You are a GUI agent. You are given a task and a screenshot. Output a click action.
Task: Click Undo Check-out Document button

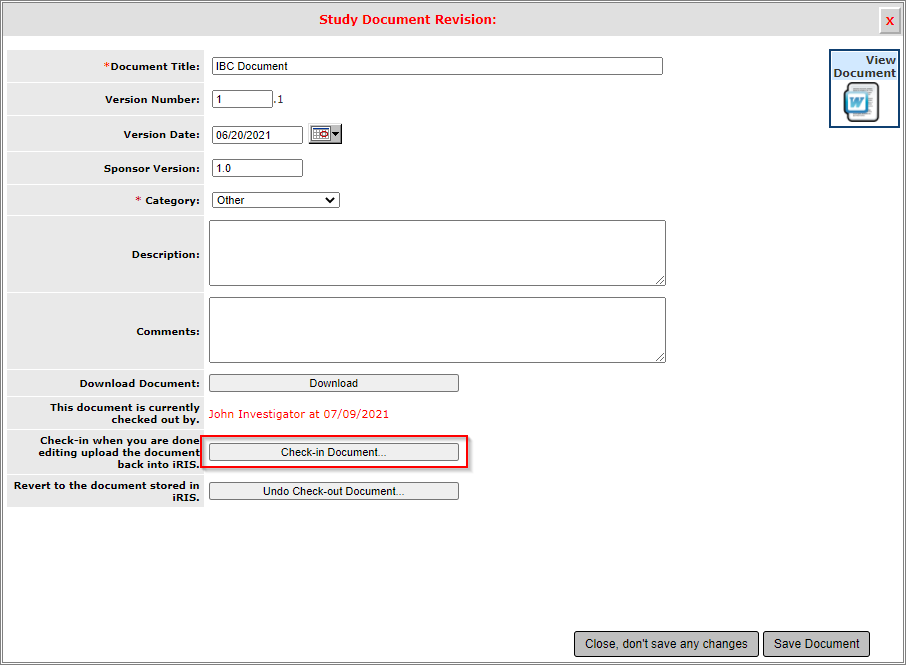pyautogui.click(x=333, y=491)
